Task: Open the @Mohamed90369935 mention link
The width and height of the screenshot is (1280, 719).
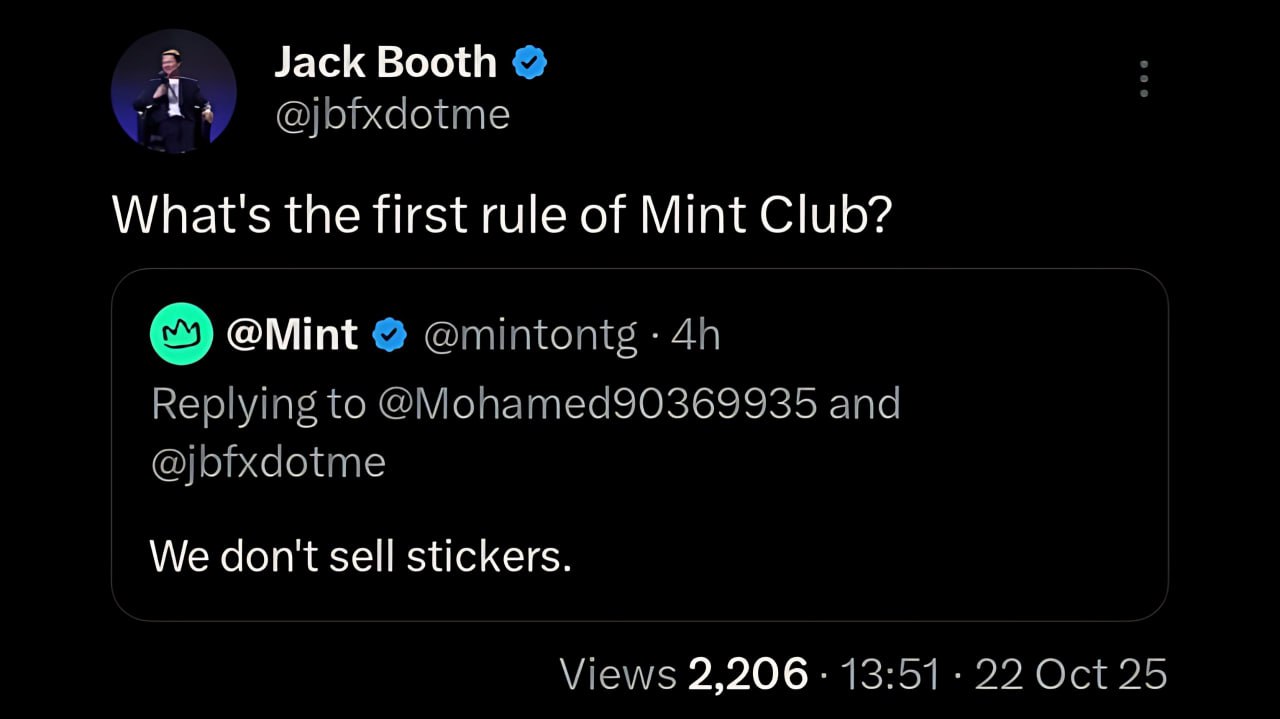Action: pos(597,404)
